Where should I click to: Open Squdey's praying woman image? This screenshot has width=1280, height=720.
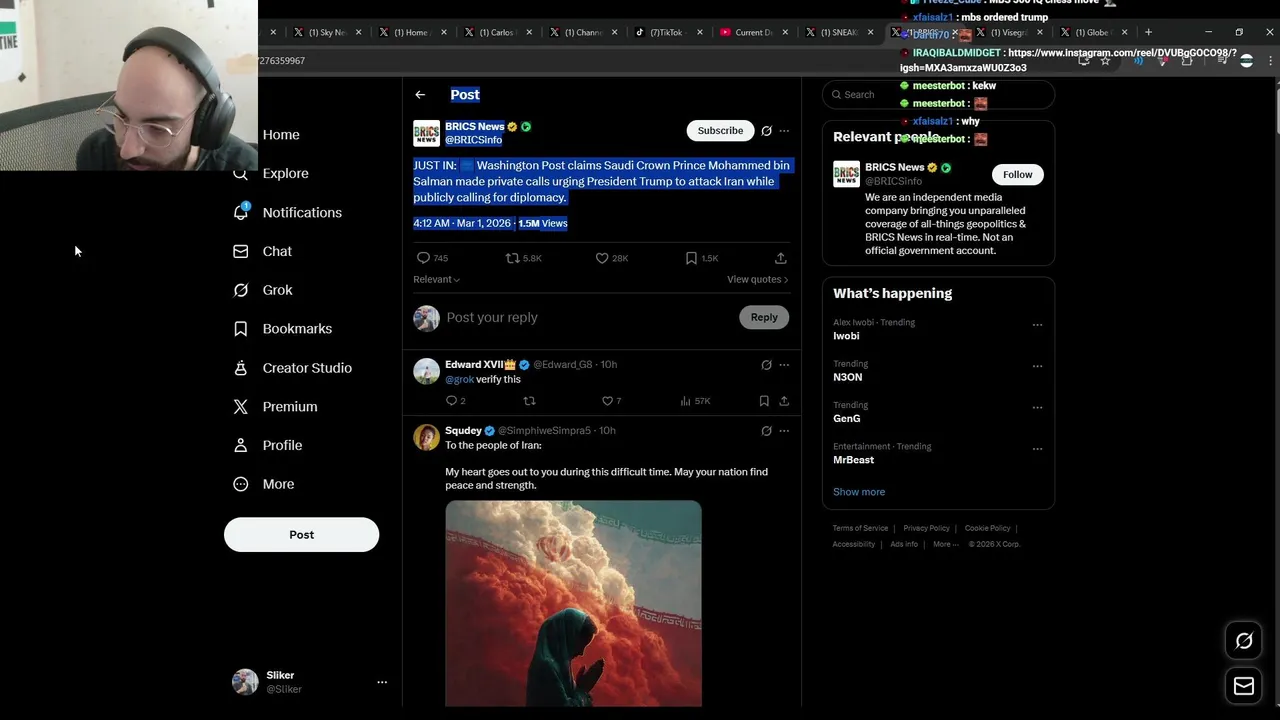[573, 603]
